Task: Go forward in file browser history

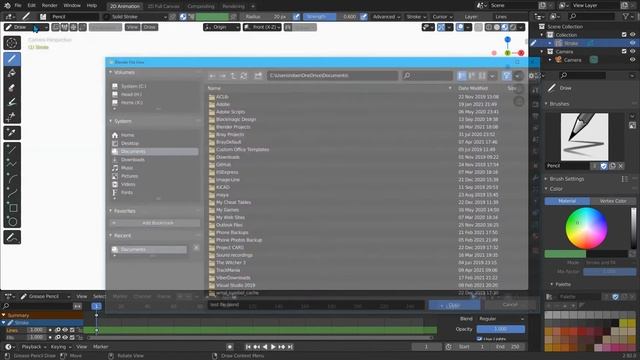Action: pyautogui.click(x=223, y=76)
